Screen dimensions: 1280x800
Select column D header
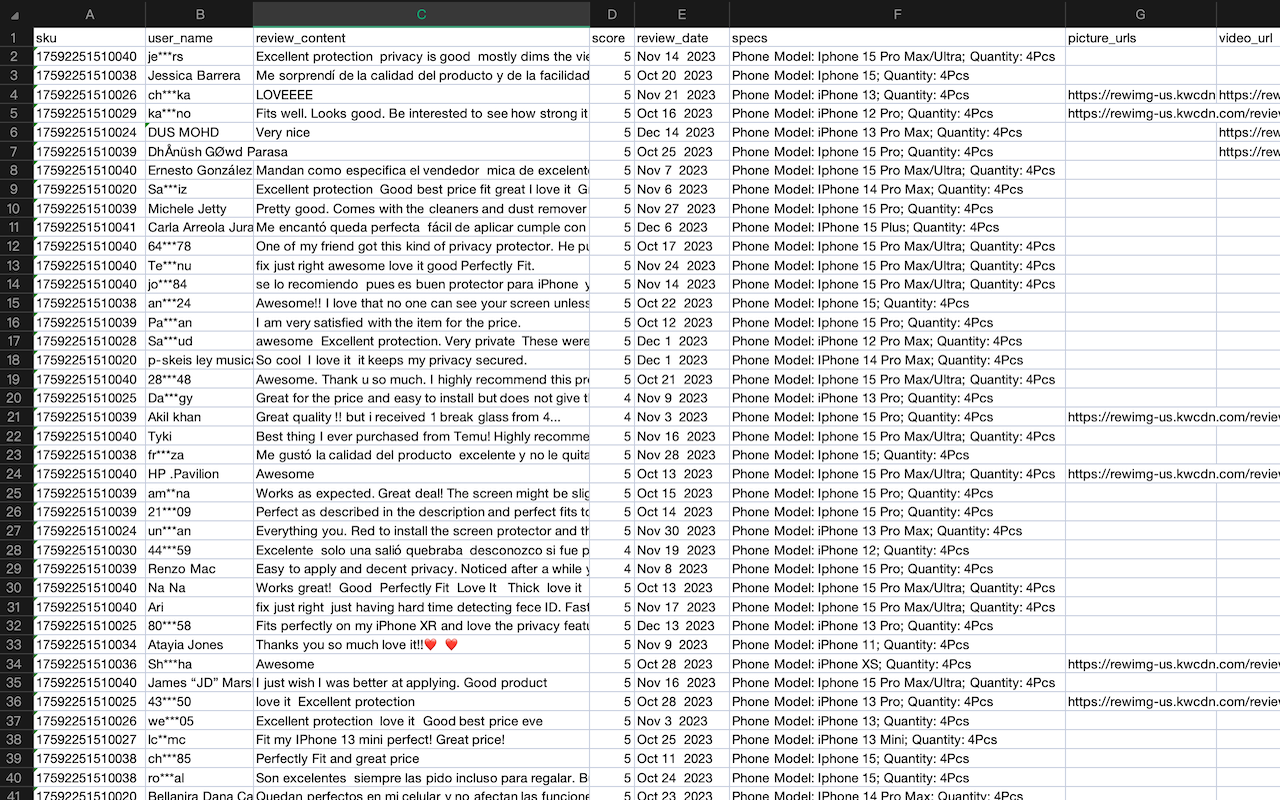(x=612, y=14)
